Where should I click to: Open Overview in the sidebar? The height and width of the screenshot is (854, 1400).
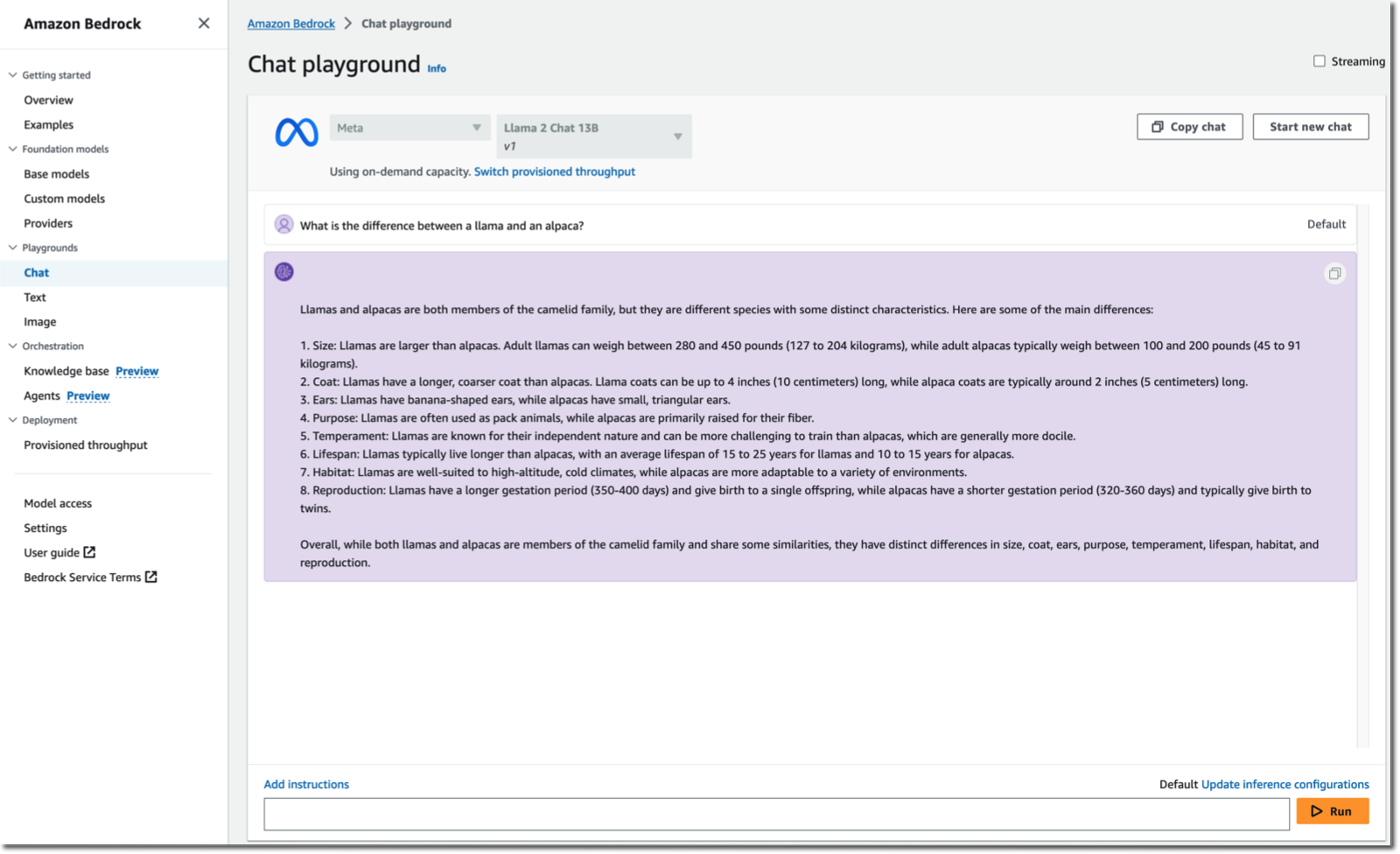point(49,100)
